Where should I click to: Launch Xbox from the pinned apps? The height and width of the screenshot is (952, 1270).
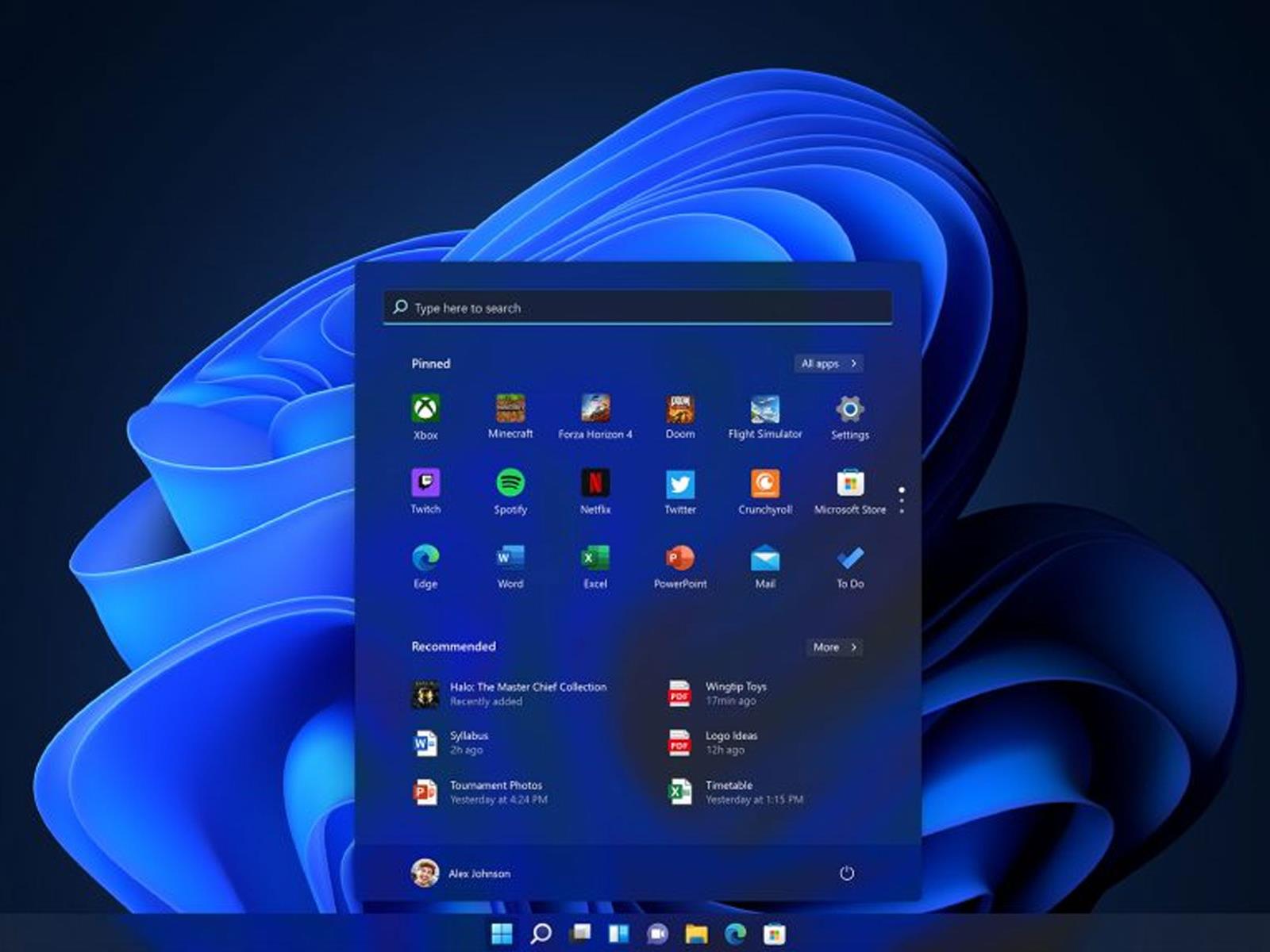(x=425, y=410)
